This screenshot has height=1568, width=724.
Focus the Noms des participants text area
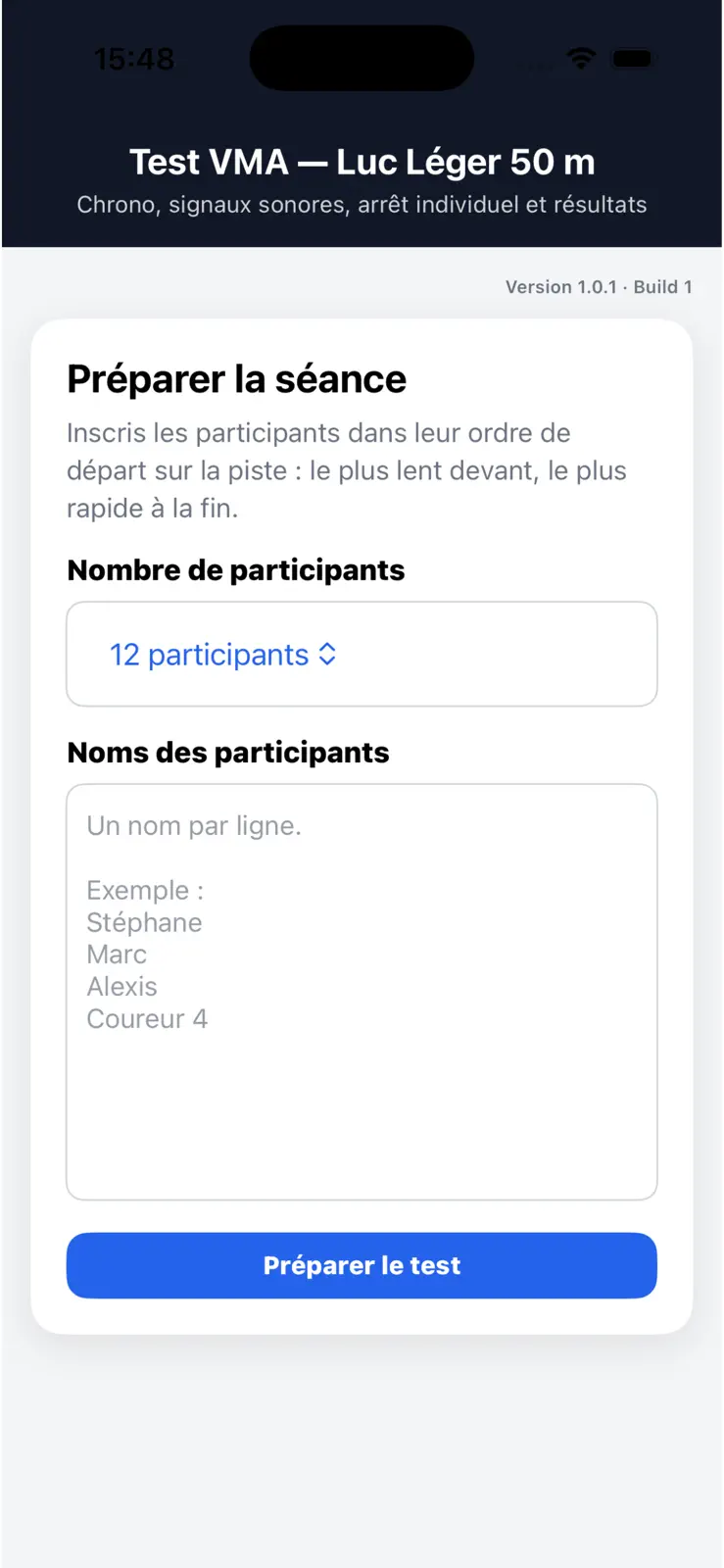pyautogui.click(x=362, y=992)
